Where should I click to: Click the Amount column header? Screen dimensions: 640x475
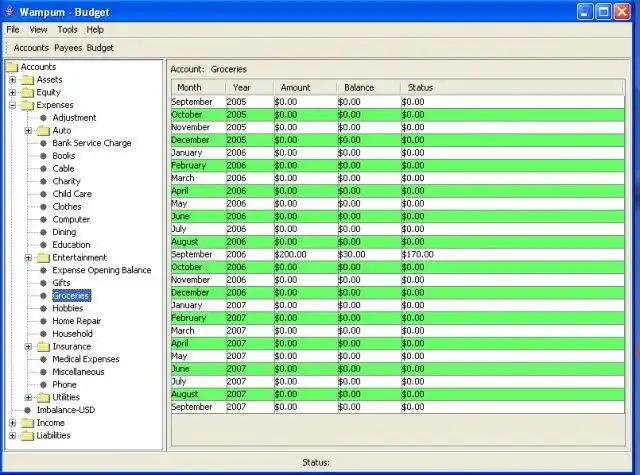296,87
